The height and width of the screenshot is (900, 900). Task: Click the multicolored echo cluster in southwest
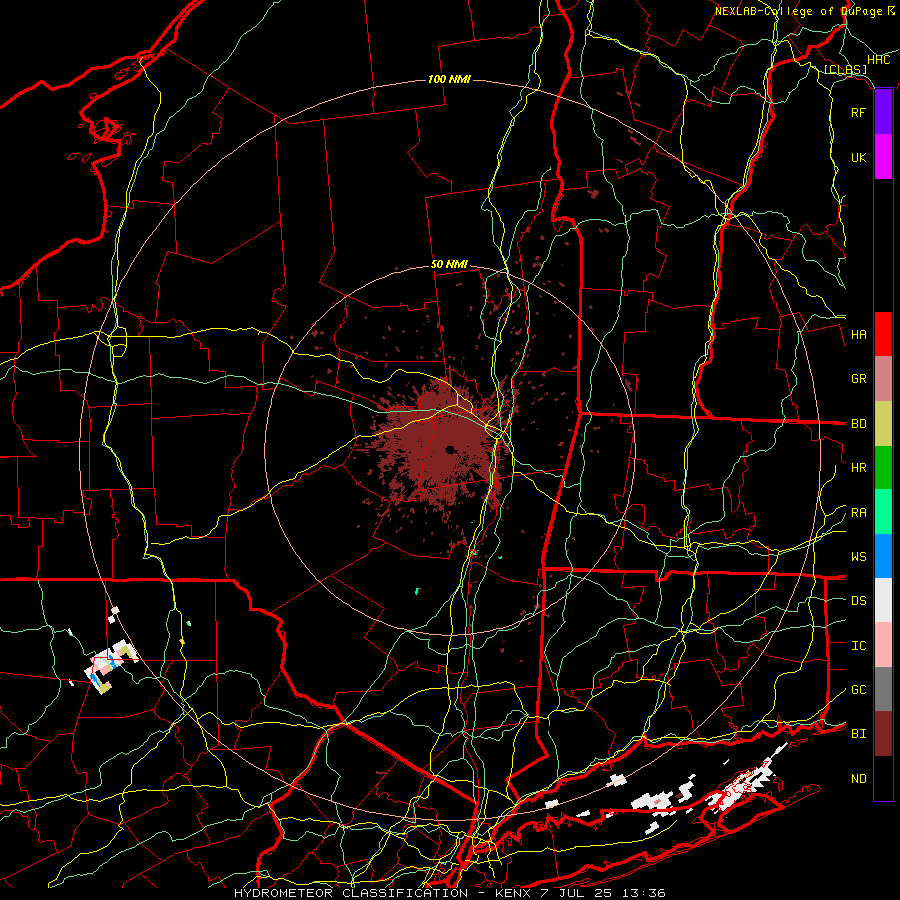pos(112,666)
